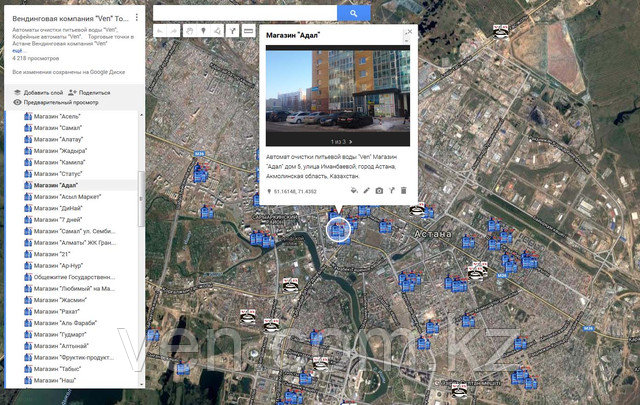640x405 pixels.
Task: Select the Add directions tool
Action: 232,31
